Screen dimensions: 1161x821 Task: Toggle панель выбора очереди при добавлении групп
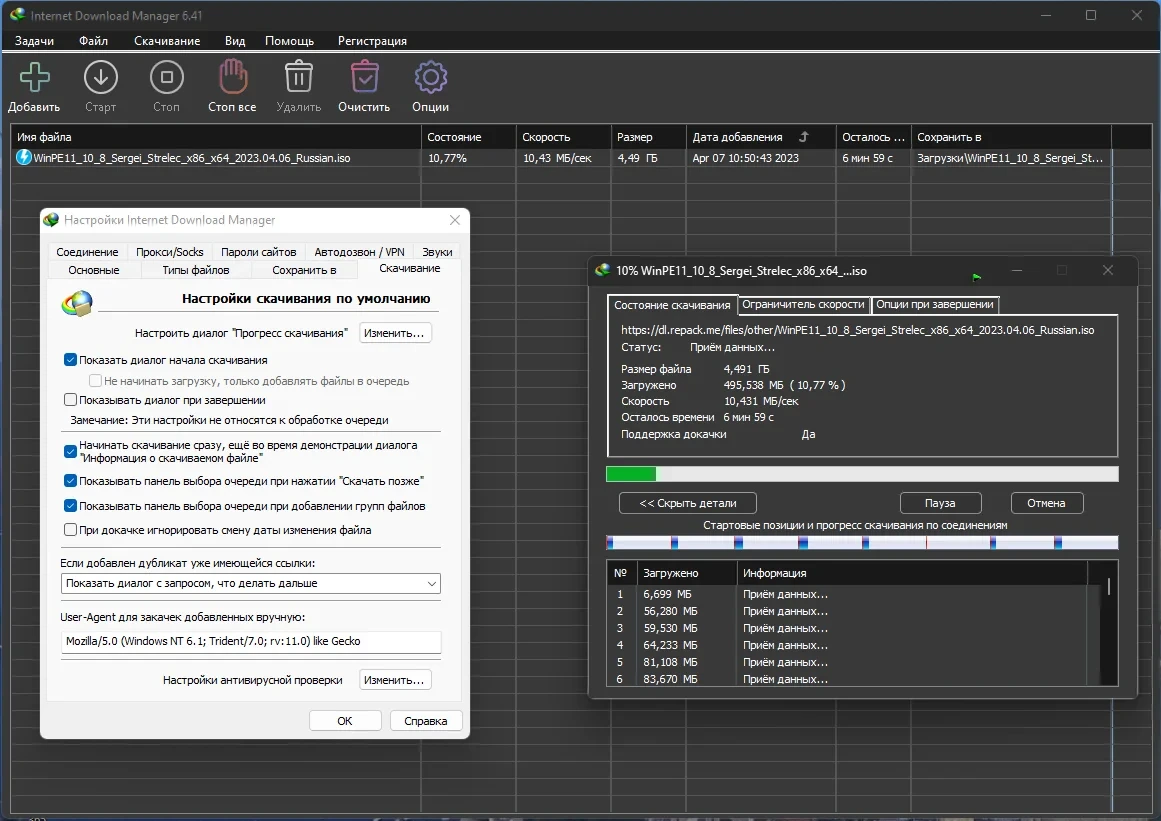click(x=70, y=506)
